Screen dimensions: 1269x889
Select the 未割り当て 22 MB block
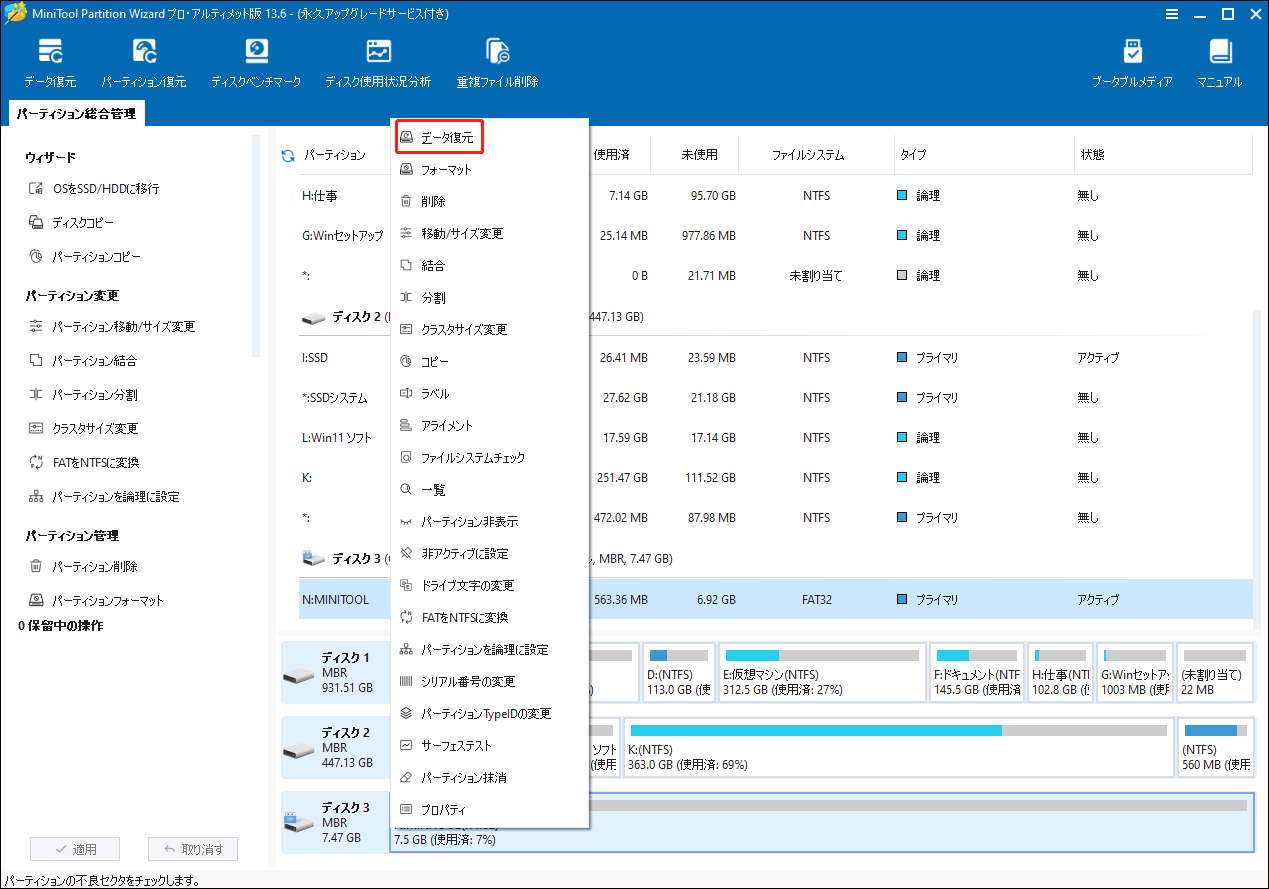[x=1213, y=672]
